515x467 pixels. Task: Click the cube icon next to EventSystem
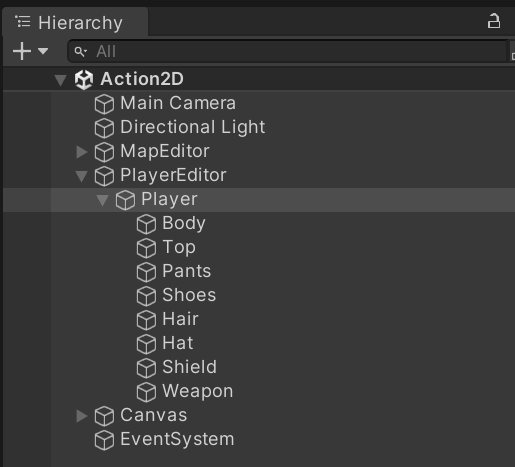(104, 440)
